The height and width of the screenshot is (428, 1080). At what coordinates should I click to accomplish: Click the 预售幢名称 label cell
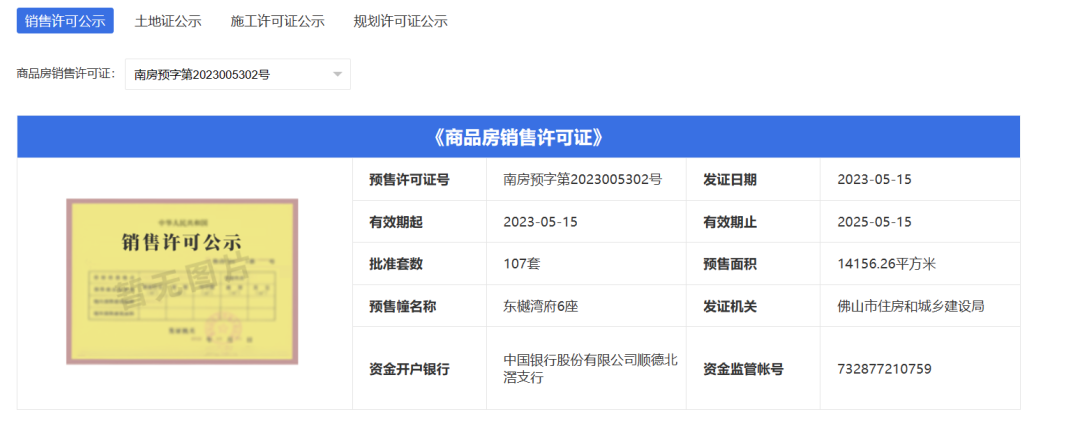[x=419, y=306]
